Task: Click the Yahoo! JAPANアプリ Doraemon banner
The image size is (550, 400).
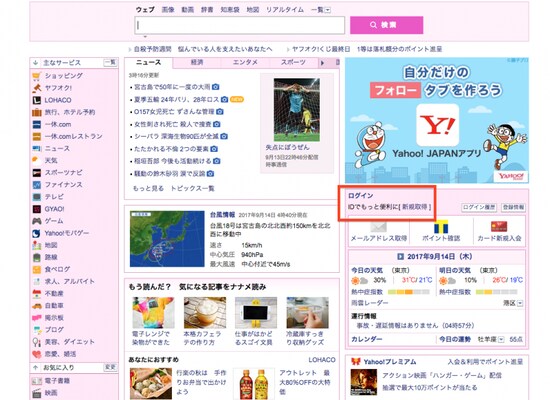Action: coord(437,120)
